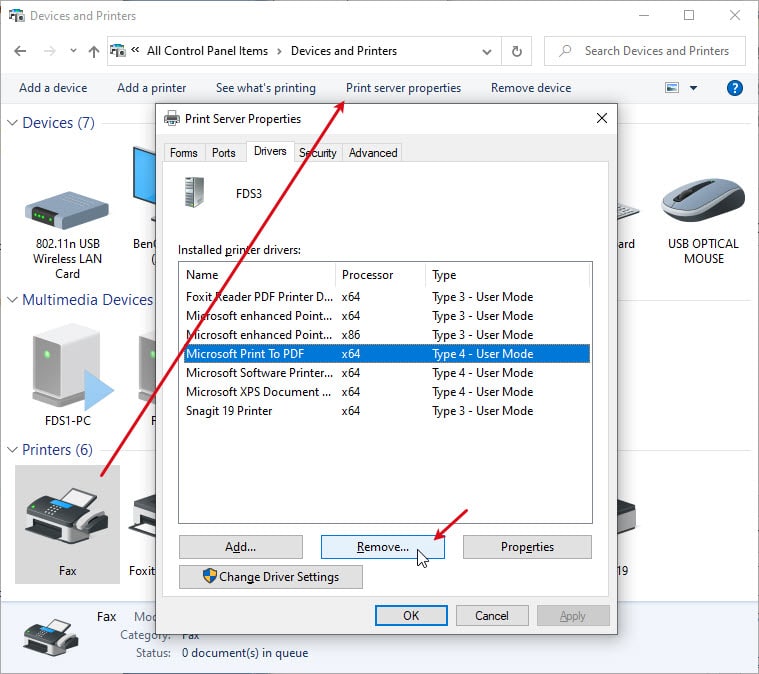Click the Remove... button
This screenshot has width=759, height=674.
[x=382, y=547]
